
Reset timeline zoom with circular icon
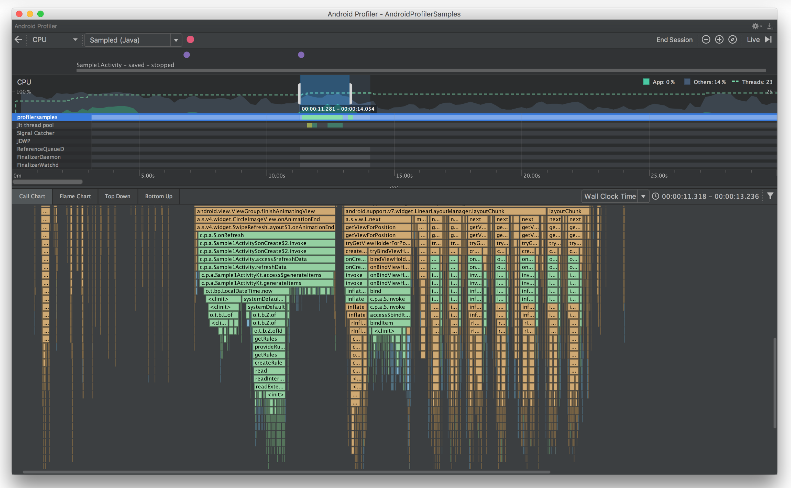pyautogui.click(x=732, y=39)
